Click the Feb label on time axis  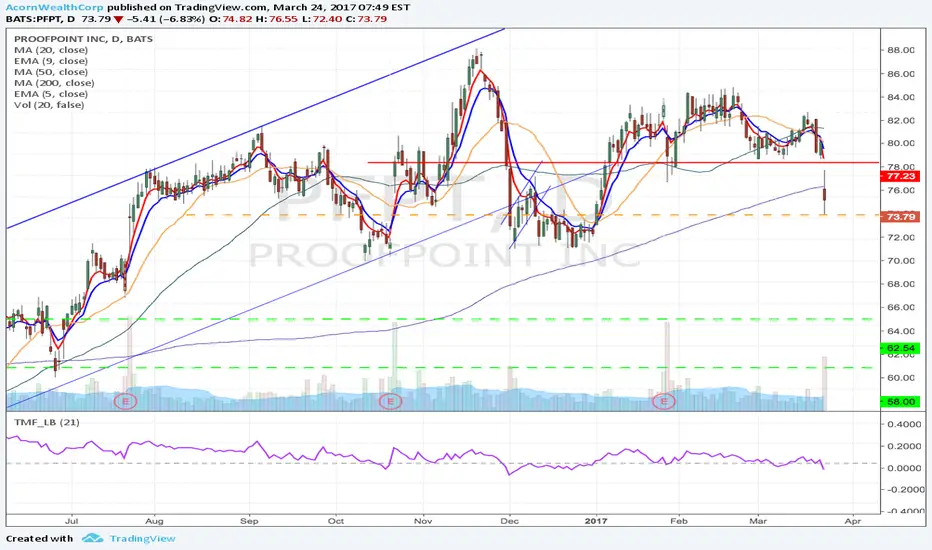(679, 521)
